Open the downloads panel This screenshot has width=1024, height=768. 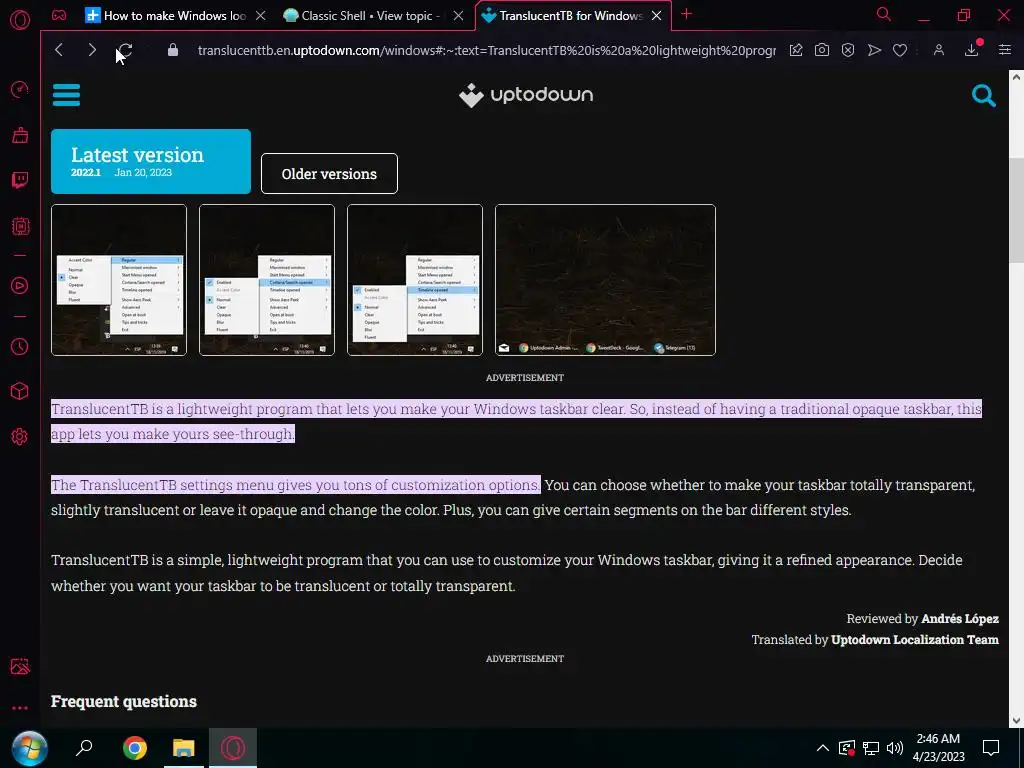972,50
